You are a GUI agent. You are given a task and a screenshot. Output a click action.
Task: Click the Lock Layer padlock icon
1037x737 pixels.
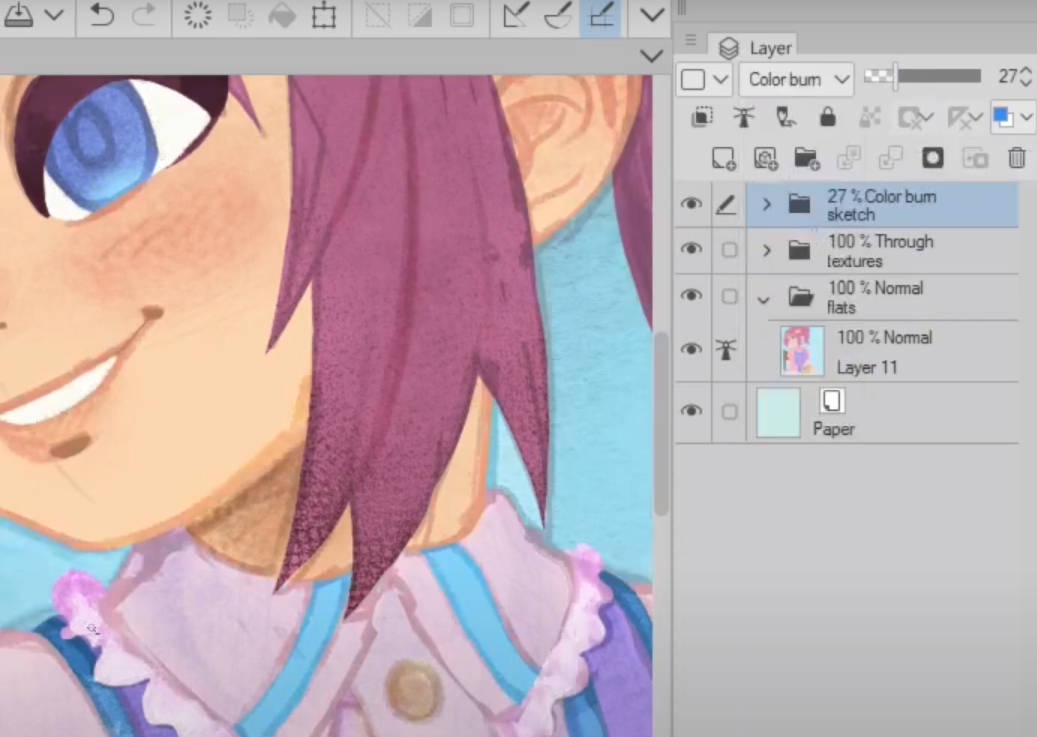827,118
